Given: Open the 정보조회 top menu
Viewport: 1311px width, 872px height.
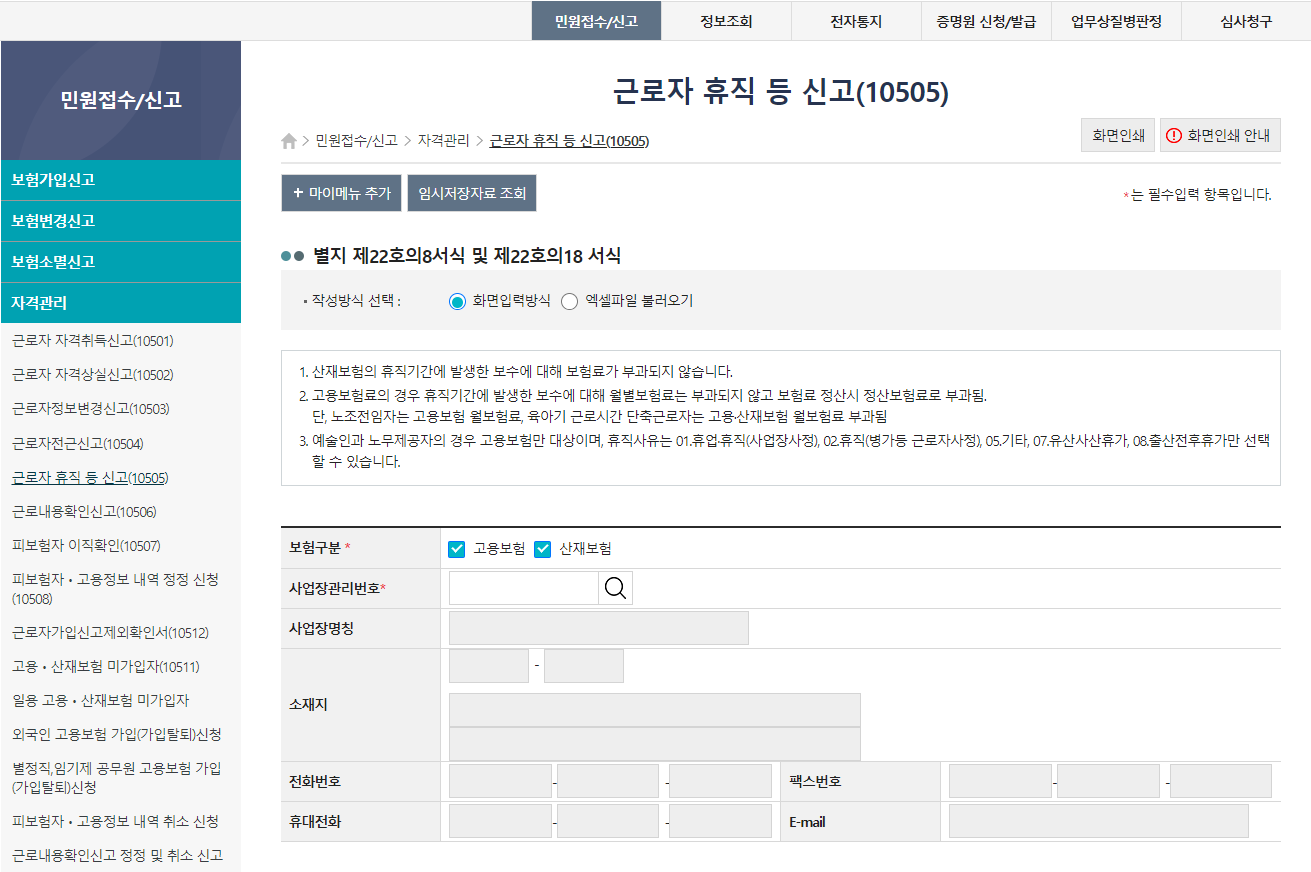Looking at the screenshot, I should pyautogui.click(x=726, y=21).
